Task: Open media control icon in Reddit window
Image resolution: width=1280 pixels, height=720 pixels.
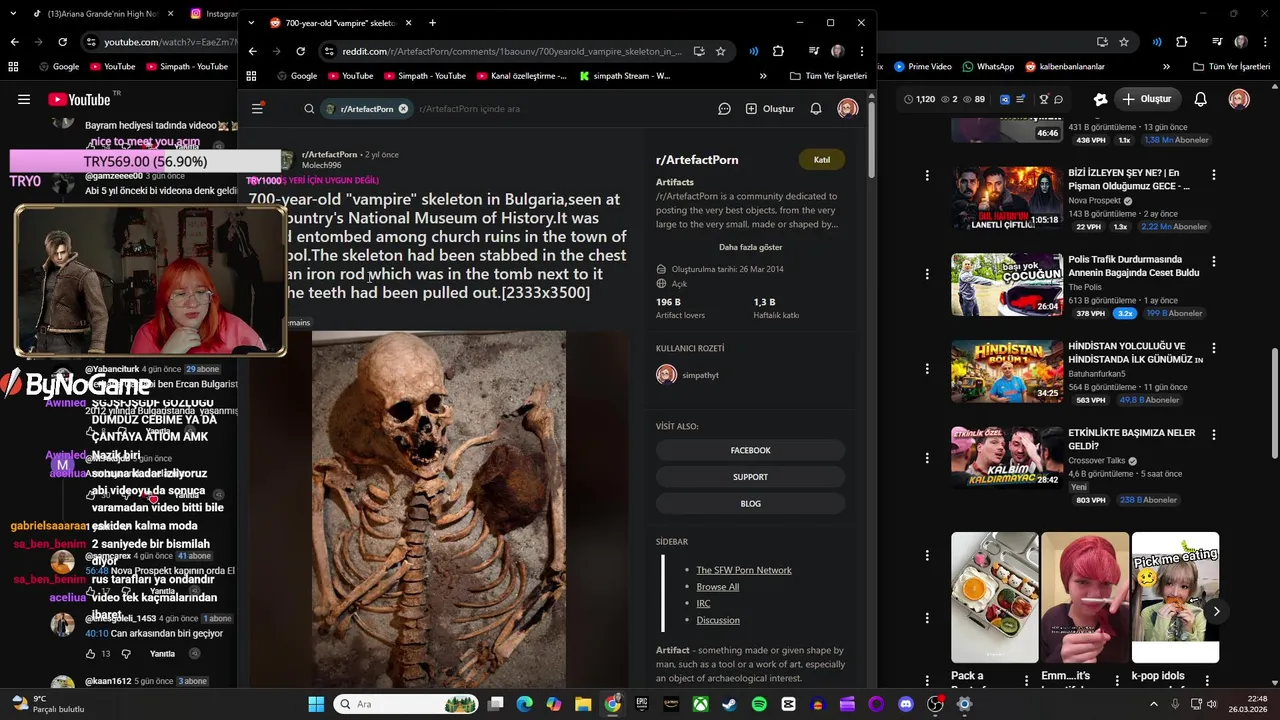Action: pos(815,51)
